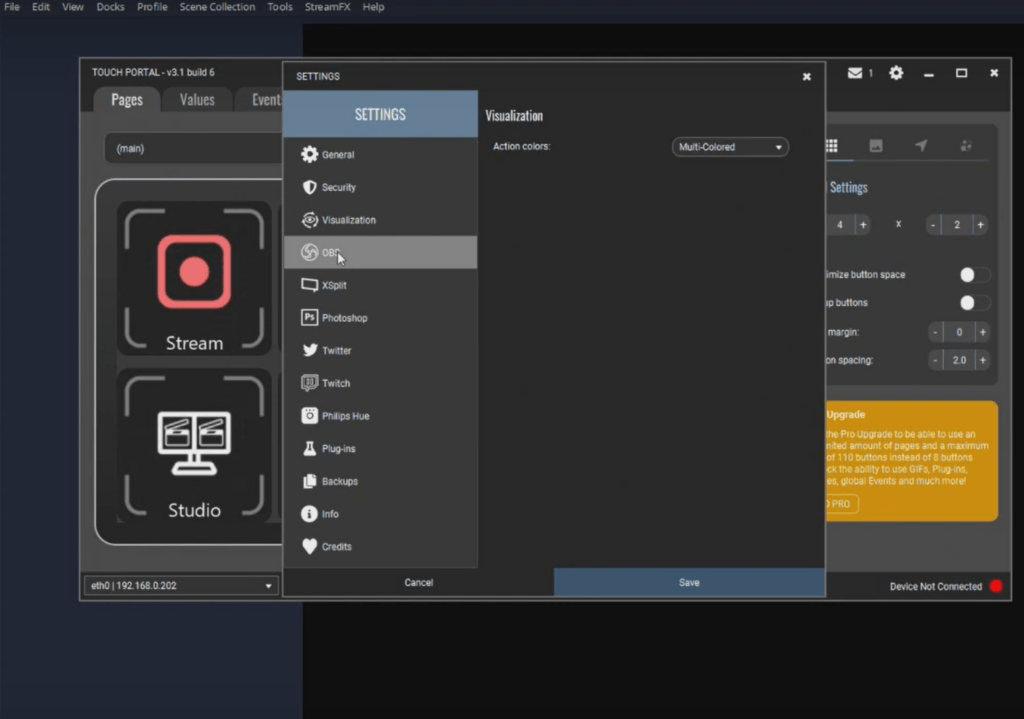Select the Stream button on the page
Screen dimensions: 1024x719
click(x=194, y=278)
